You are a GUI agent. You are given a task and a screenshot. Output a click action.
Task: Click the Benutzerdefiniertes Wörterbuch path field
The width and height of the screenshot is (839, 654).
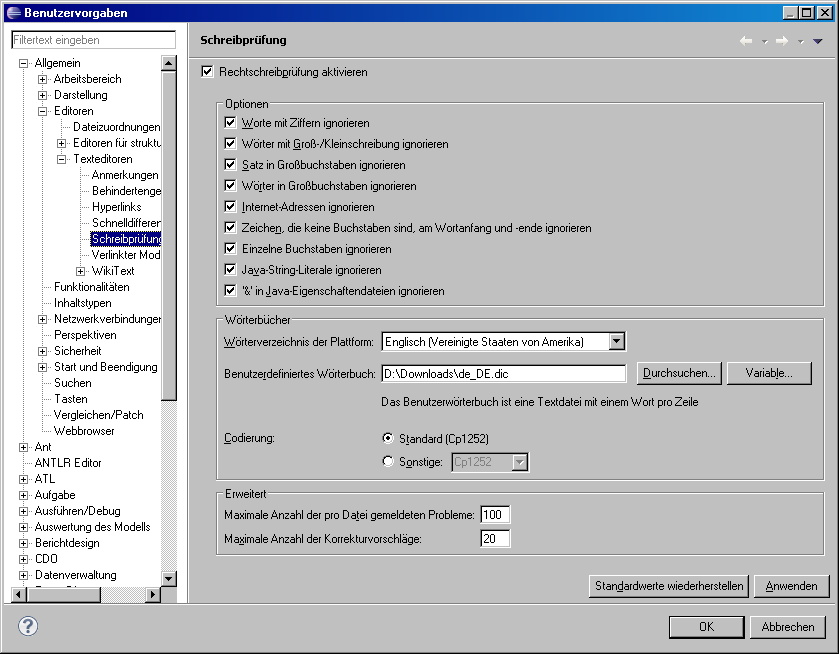503,373
